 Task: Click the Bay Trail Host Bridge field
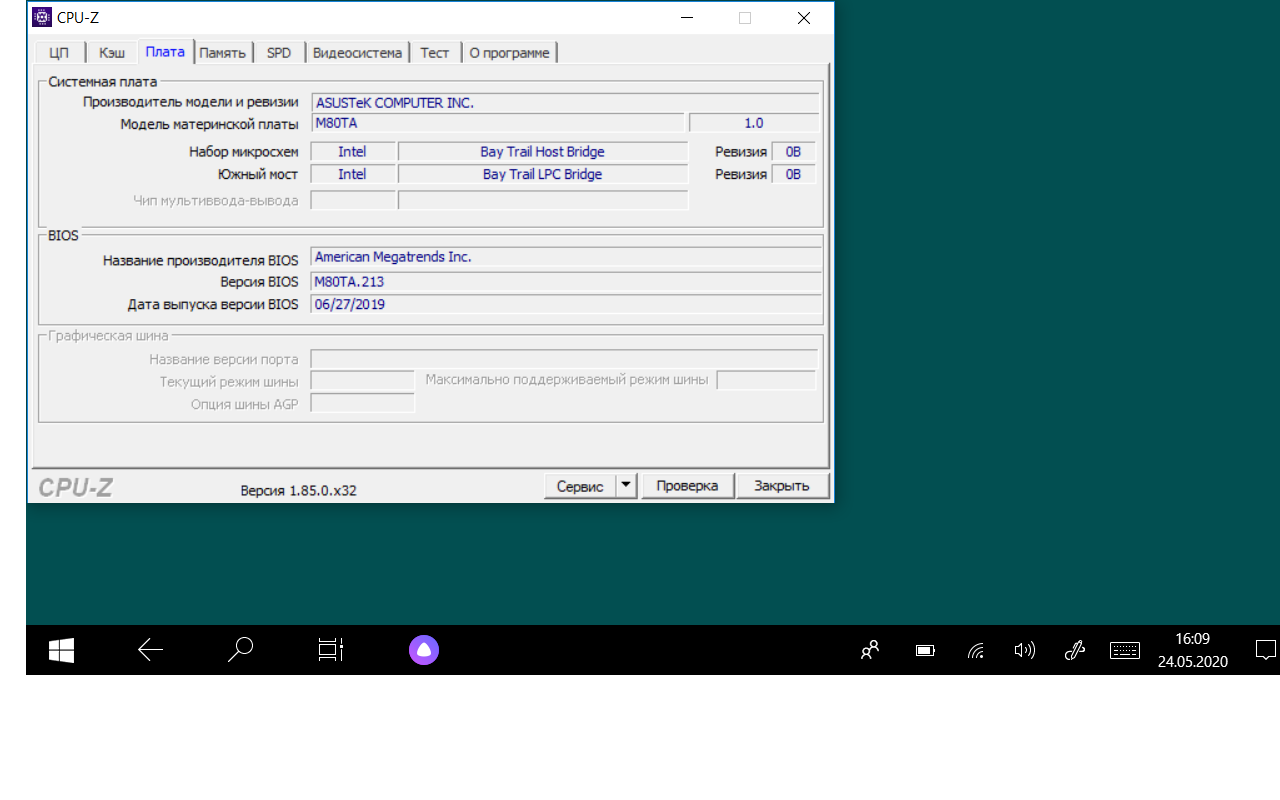tap(543, 152)
